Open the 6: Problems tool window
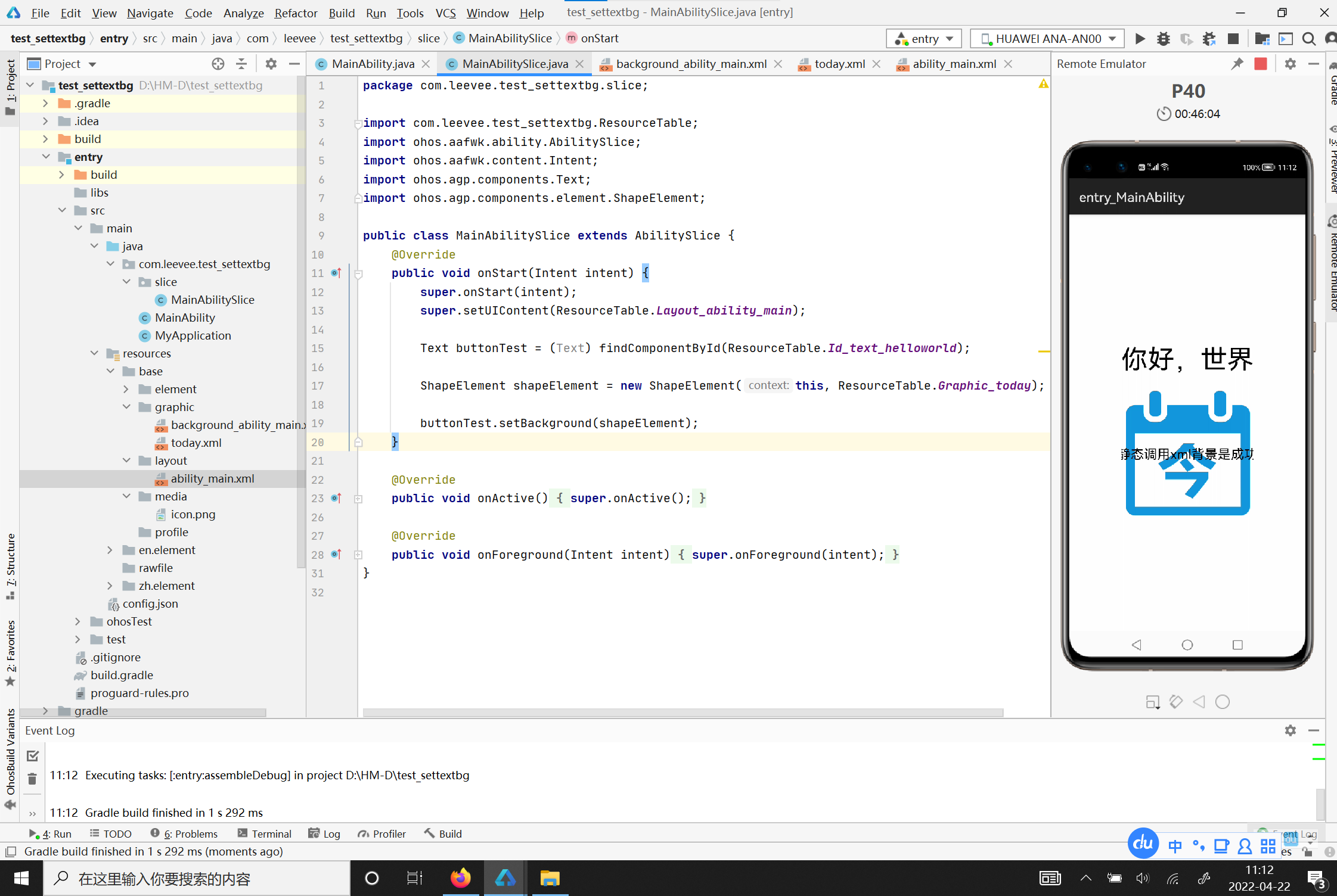The width and height of the screenshot is (1337, 896). 184,833
